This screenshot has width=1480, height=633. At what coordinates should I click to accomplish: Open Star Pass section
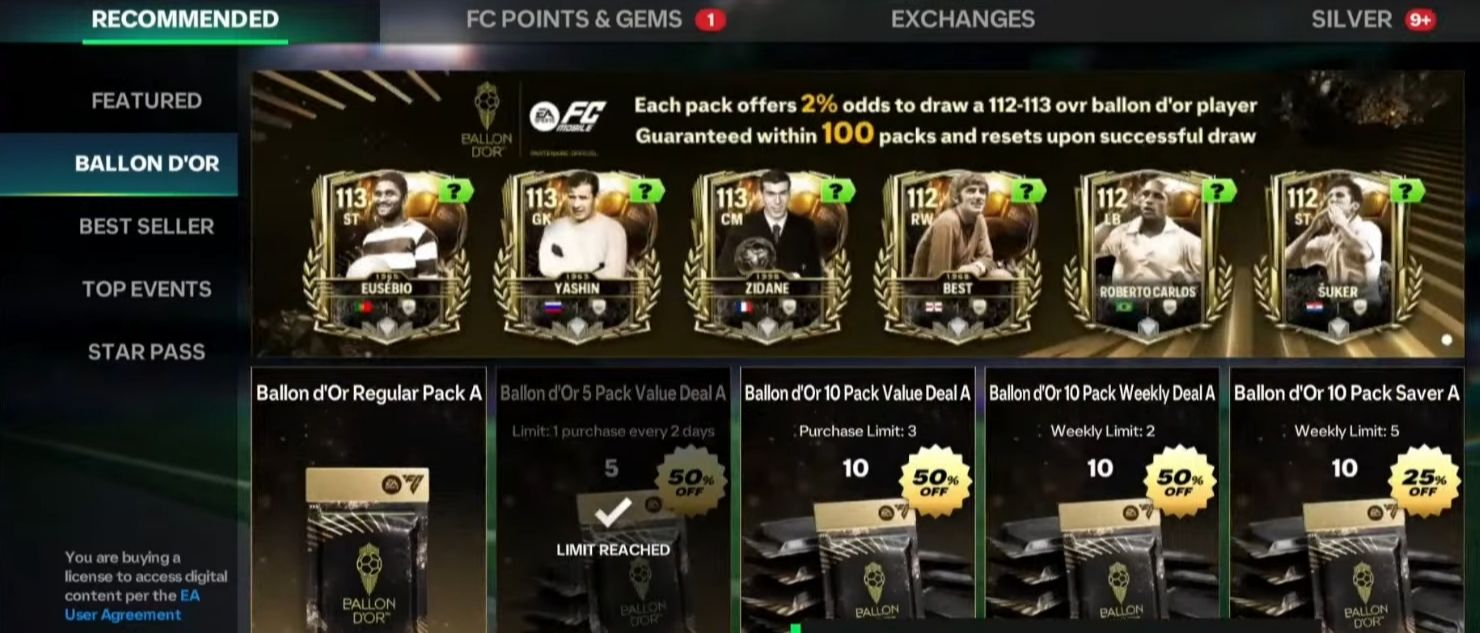tap(146, 352)
